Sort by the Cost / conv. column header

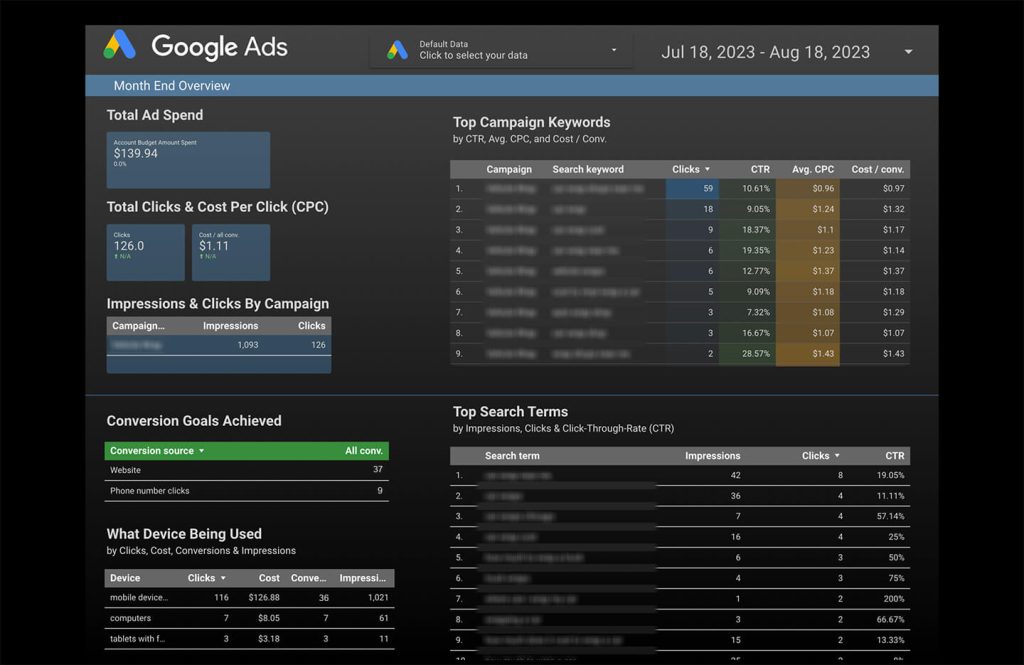click(x=877, y=170)
